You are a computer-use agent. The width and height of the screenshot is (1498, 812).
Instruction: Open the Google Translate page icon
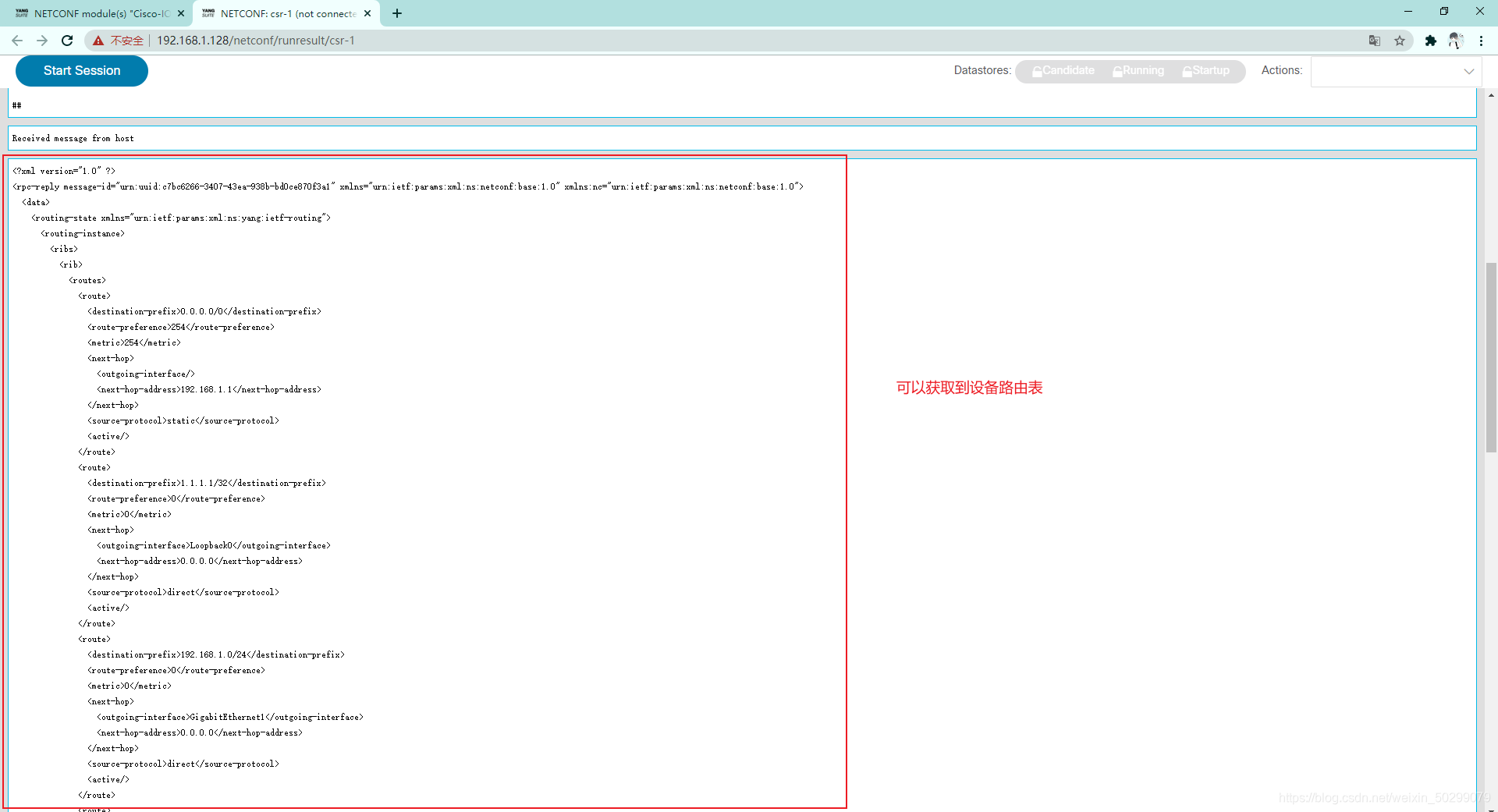click(x=1375, y=41)
